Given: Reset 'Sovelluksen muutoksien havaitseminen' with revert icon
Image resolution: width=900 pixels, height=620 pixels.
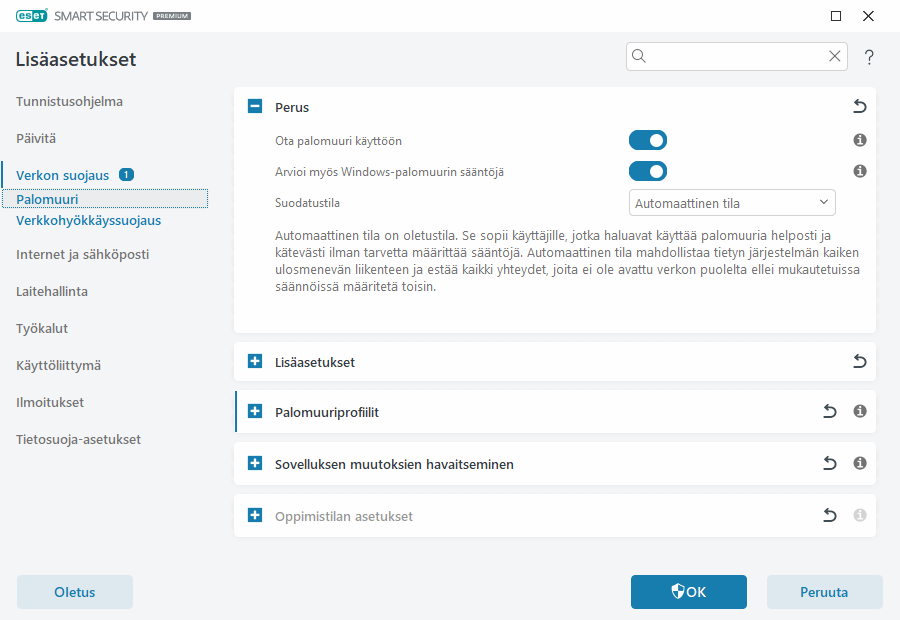Looking at the screenshot, I should point(829,463).
